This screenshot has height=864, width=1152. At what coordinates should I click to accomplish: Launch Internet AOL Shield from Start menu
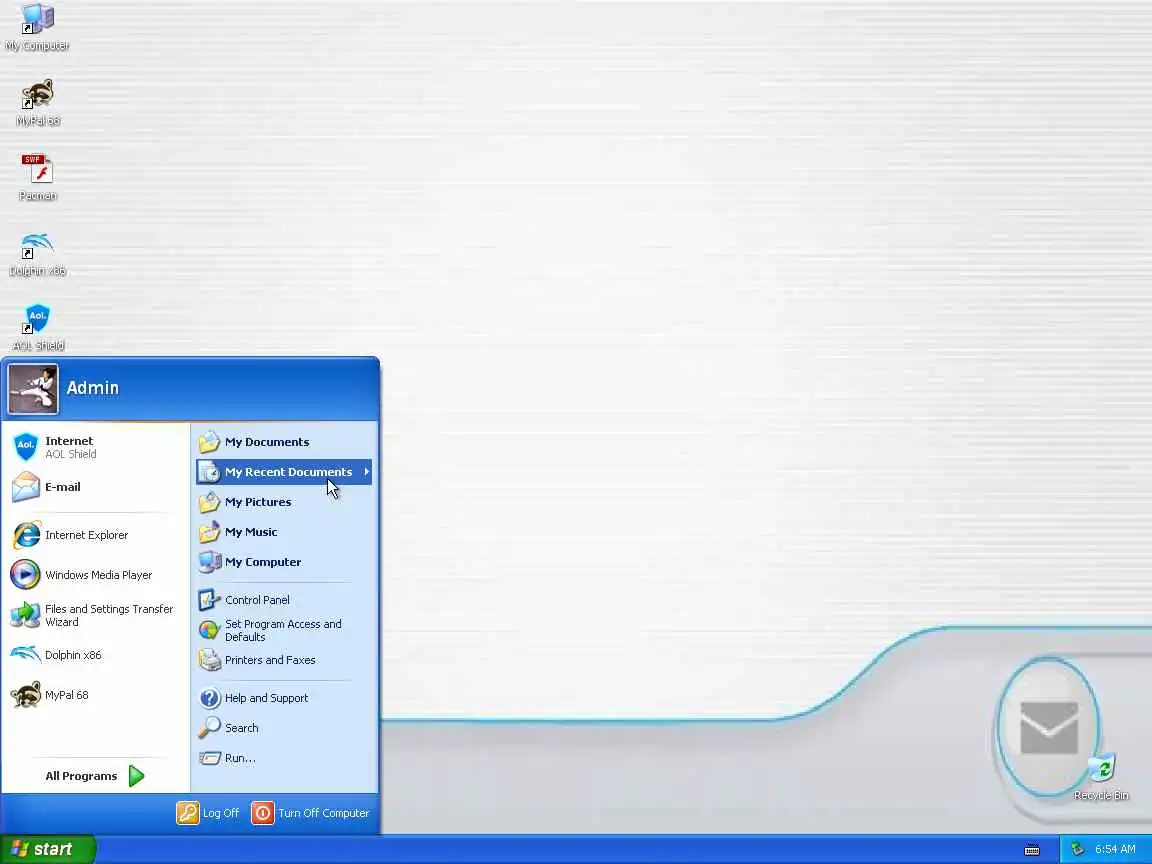[96, 447]
